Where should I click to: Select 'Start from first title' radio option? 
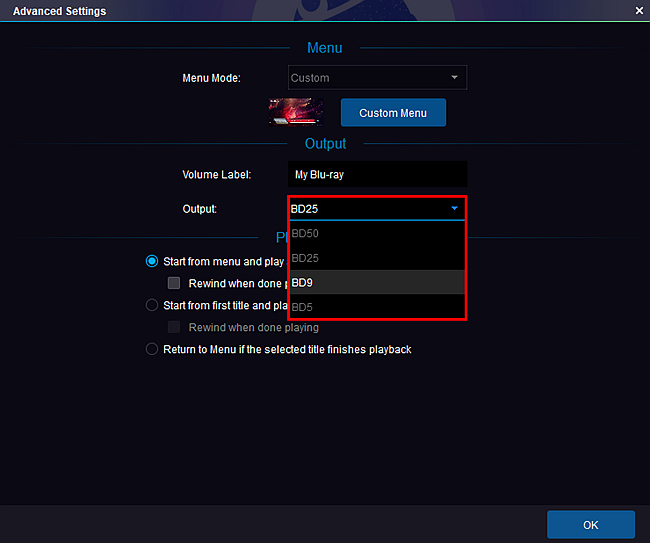[x=152, y=305]
